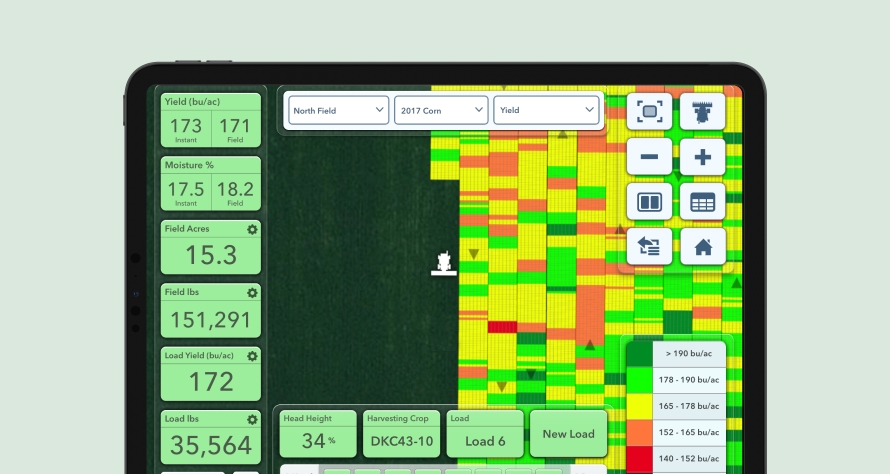Viewport: 890px width, 474px height.
Task: Zoom out with the minus button
Action: coord(649,157)
